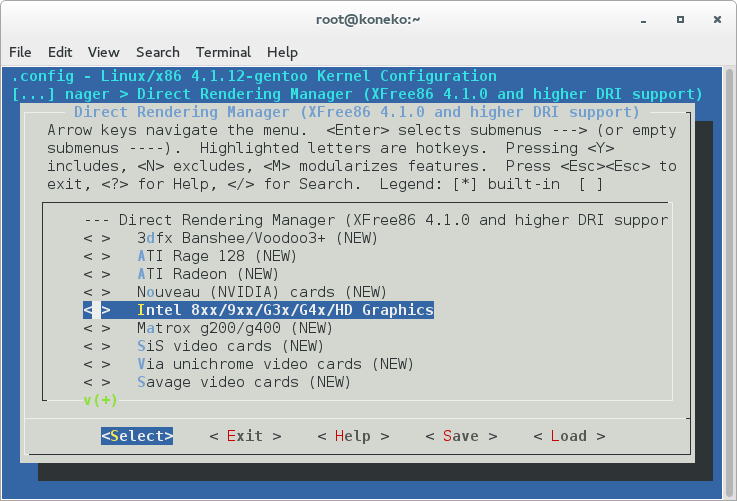The height and width of the screenshot is (501, 737).
Task: Select the Savage video cards (NEW) entry
Action: [243, 382]
